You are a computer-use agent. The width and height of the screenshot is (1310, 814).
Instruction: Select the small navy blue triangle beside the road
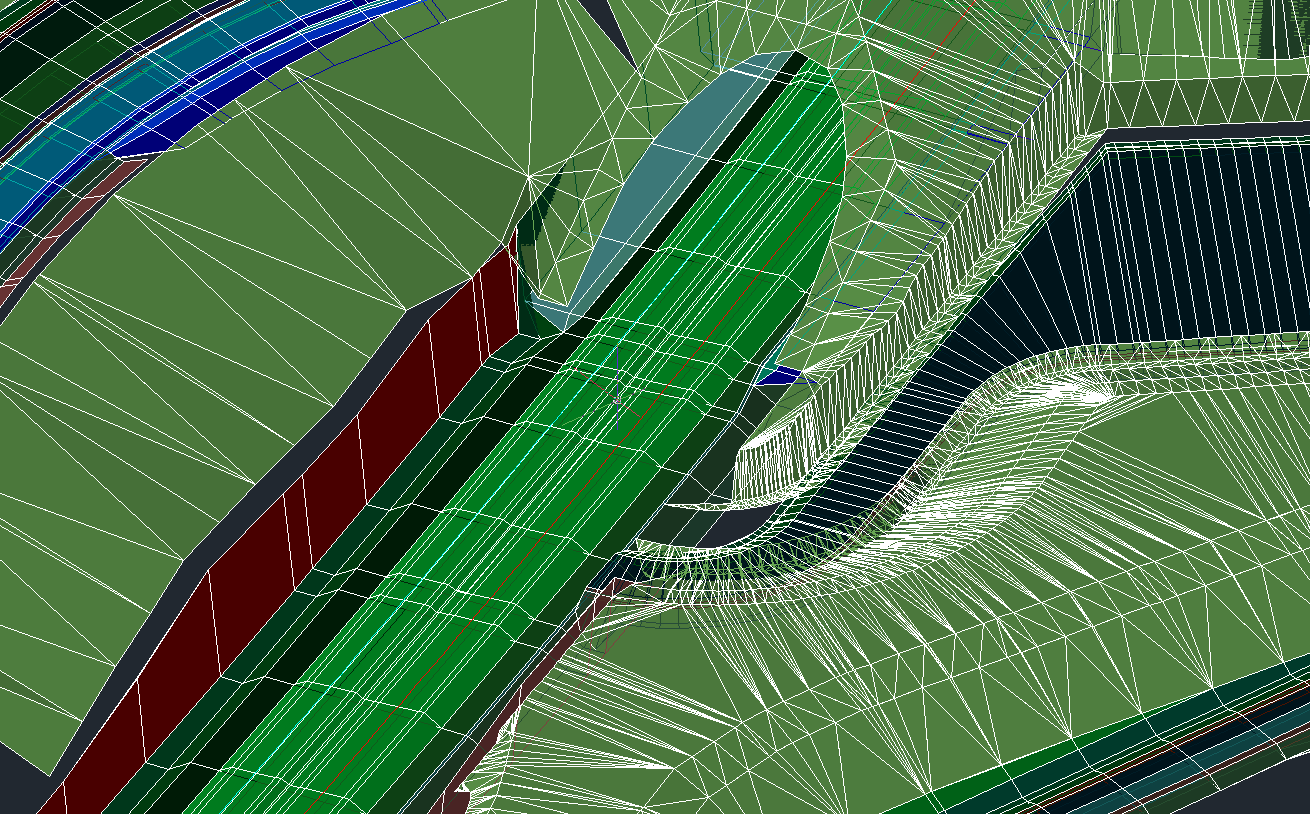pos(779,375)
